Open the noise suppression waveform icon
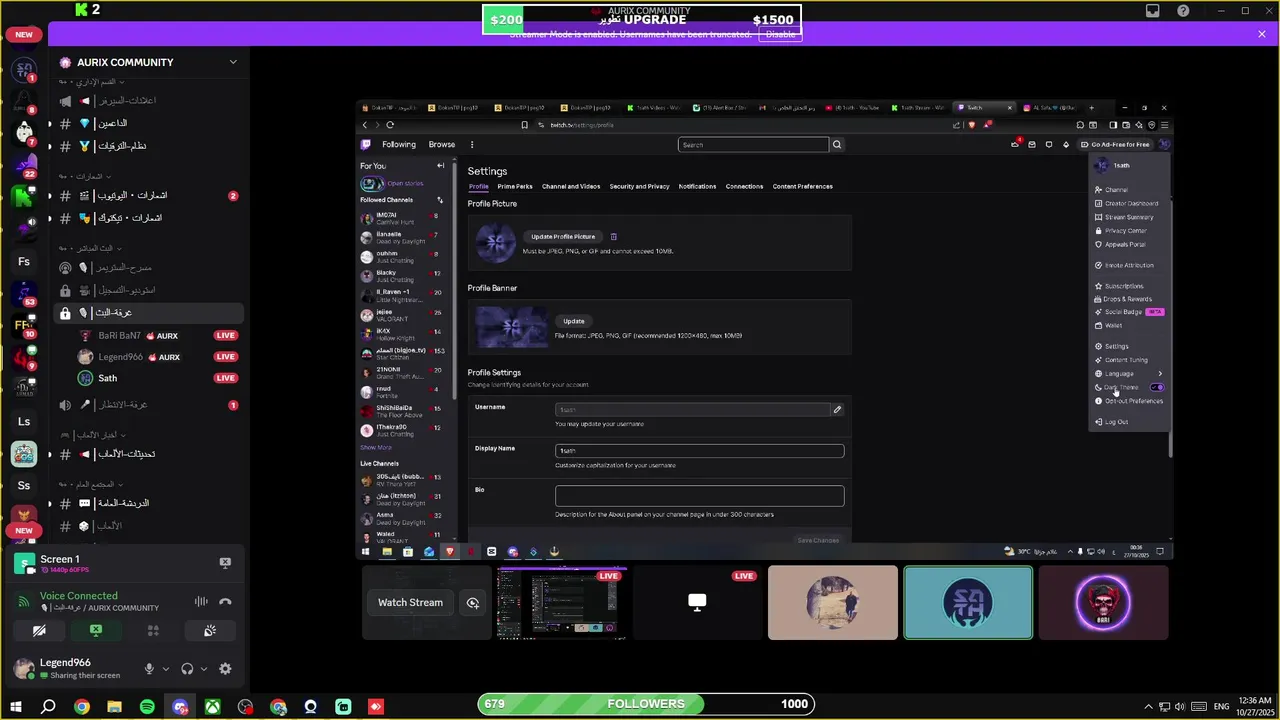Screen dimensions: 1280x720 click(x=201, y=601)
